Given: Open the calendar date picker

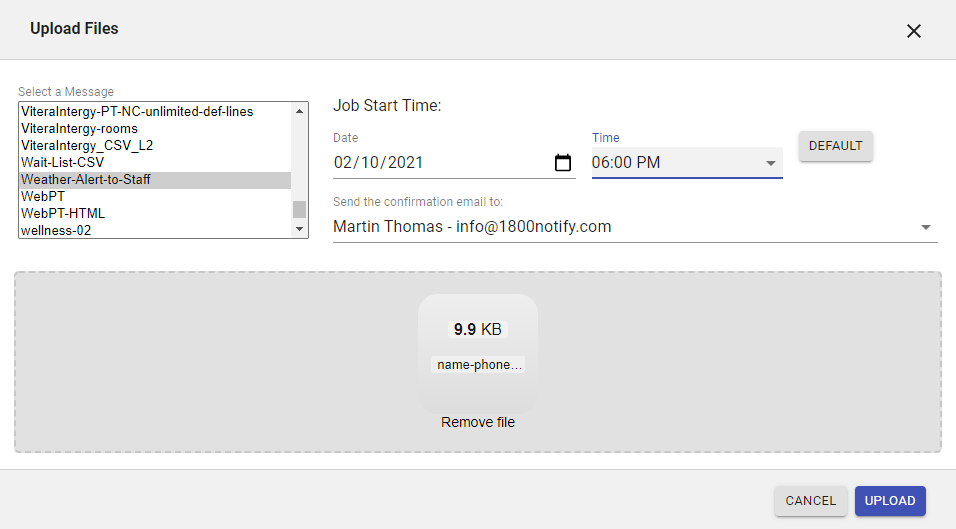Looking at the screenshot, I should 562,163.
